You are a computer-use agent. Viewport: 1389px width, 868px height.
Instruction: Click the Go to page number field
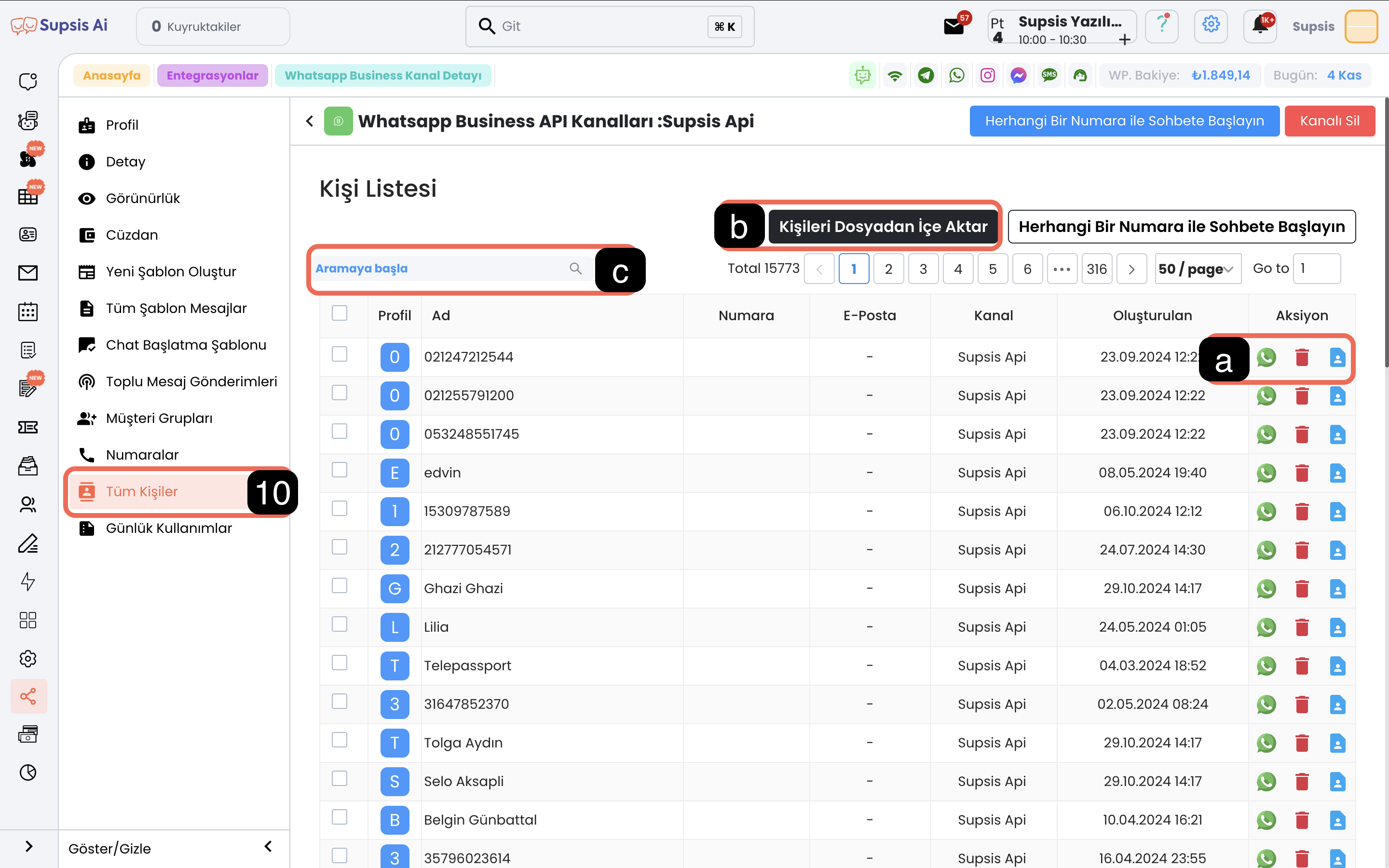pos(1316,269)
